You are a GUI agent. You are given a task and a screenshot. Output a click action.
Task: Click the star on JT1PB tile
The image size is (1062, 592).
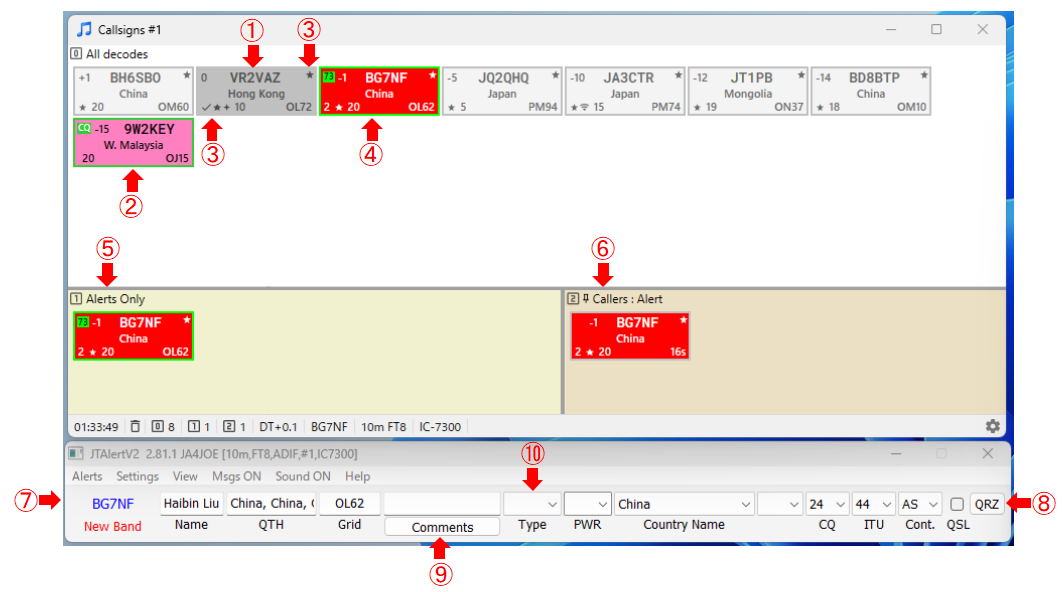coord(801,76)
